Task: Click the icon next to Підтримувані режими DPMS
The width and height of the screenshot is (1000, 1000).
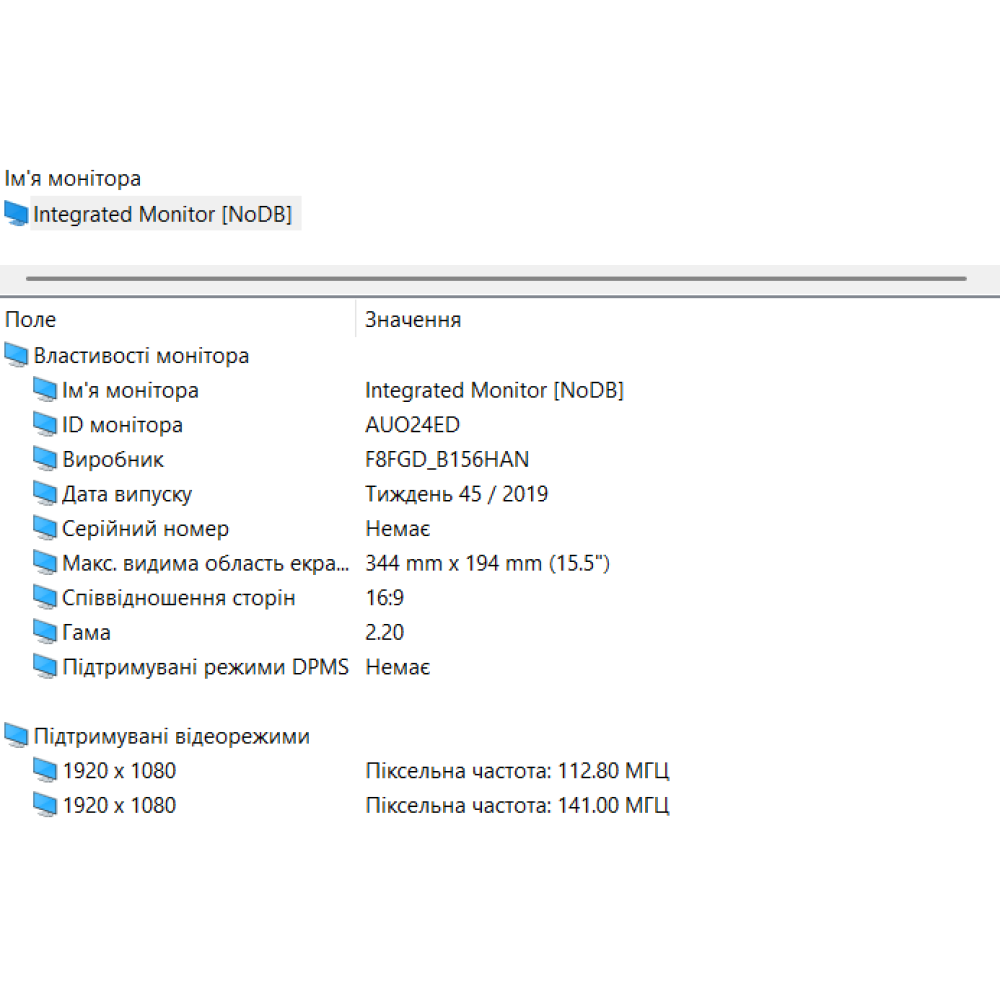Action: (45, 666)
